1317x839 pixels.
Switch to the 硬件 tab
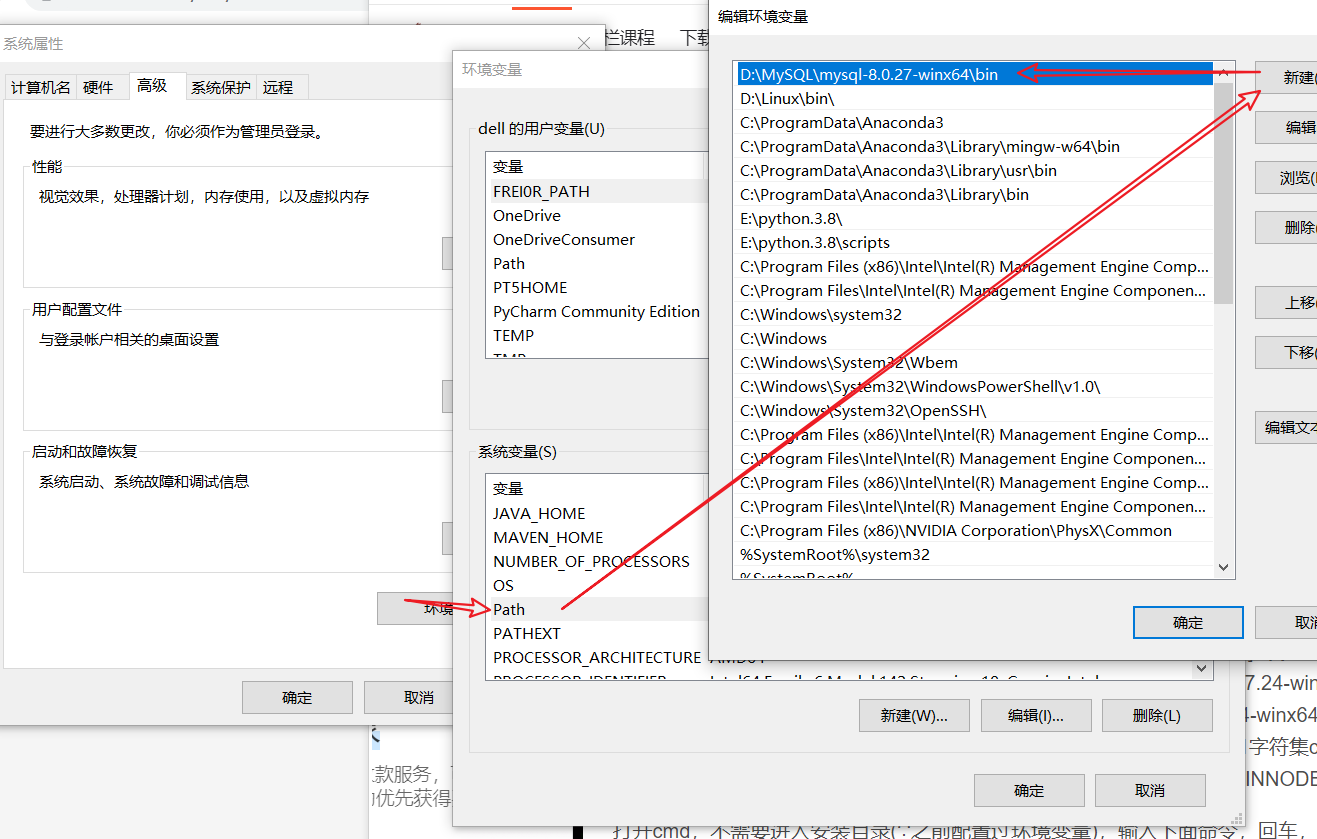click(x=98, y=87)
